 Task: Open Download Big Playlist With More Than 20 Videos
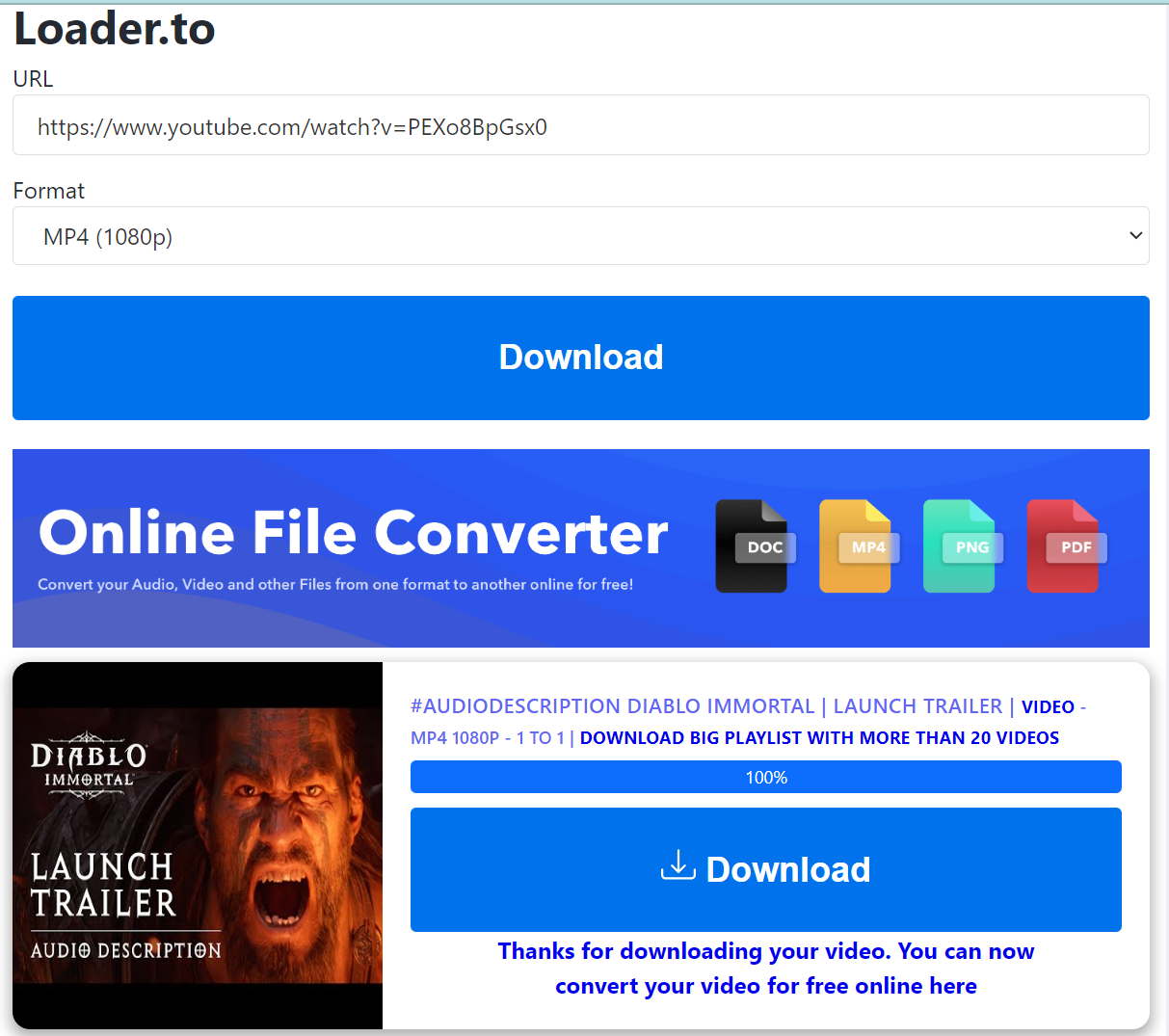[x=819, y=738]
